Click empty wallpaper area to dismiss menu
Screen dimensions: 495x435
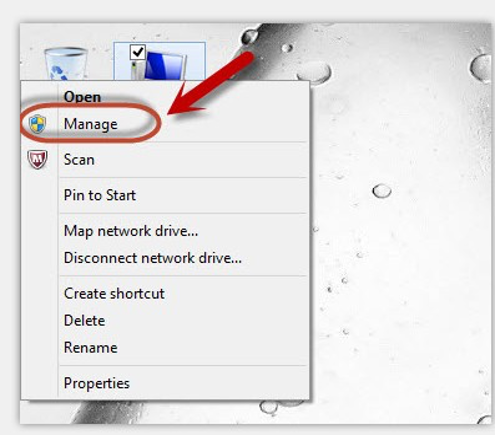click(x=400, y=267)
